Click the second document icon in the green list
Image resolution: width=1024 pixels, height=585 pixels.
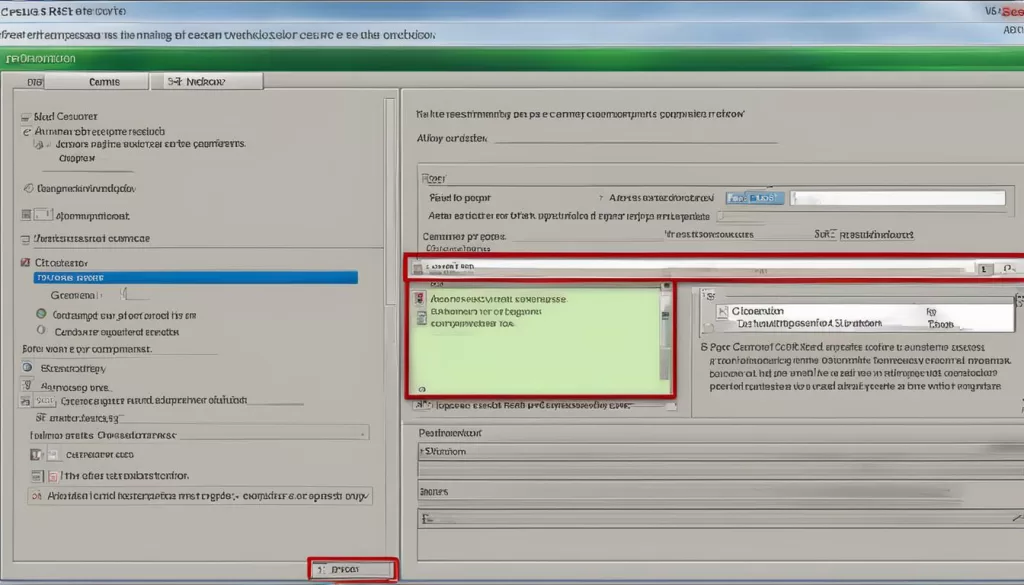pyautogui.click(x=422, y=318)
